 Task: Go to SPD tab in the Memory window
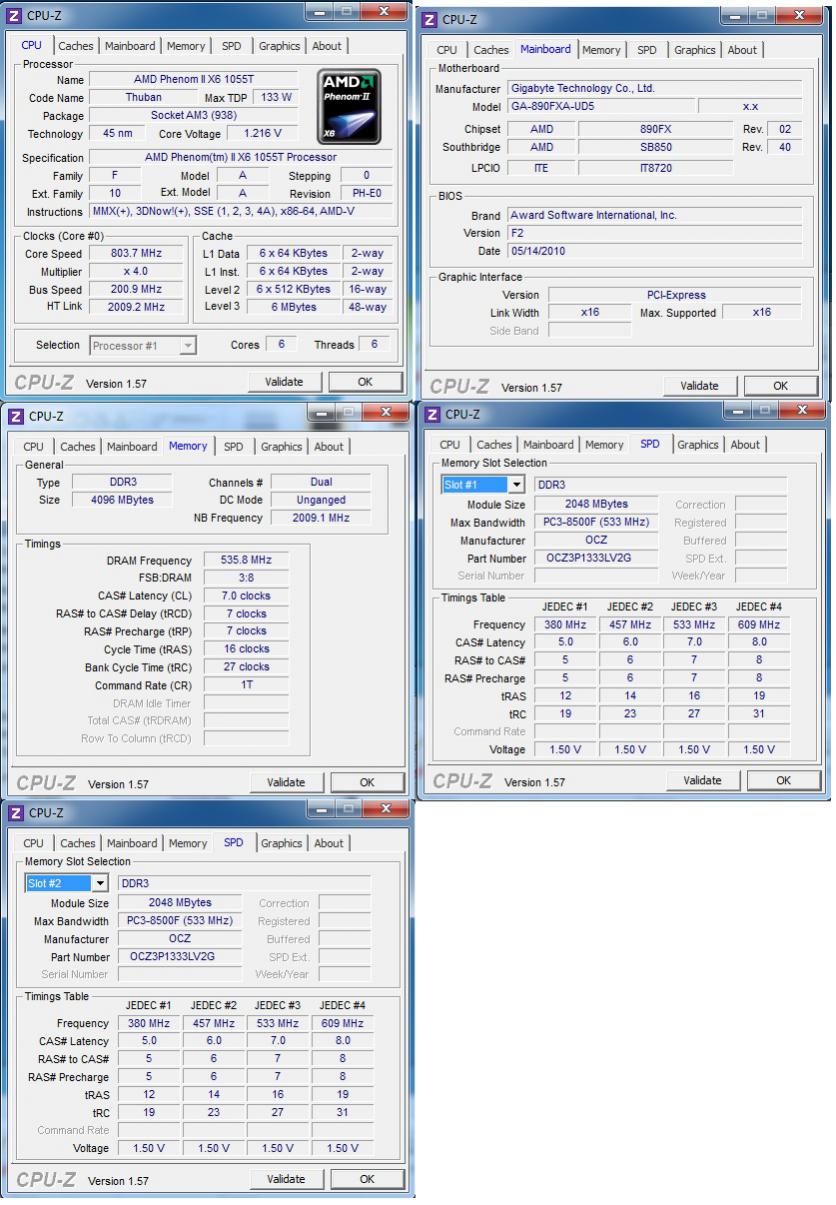click(233, 447)
